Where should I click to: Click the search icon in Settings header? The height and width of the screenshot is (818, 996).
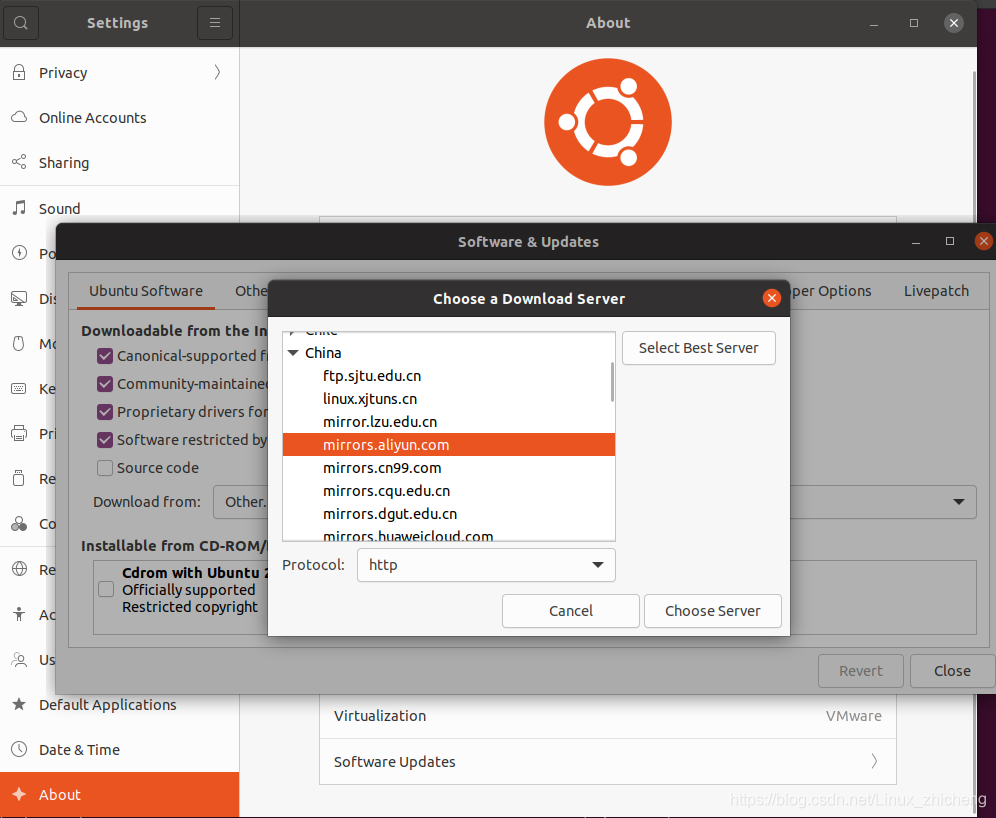pyautogui.click(x=21, y=23)
